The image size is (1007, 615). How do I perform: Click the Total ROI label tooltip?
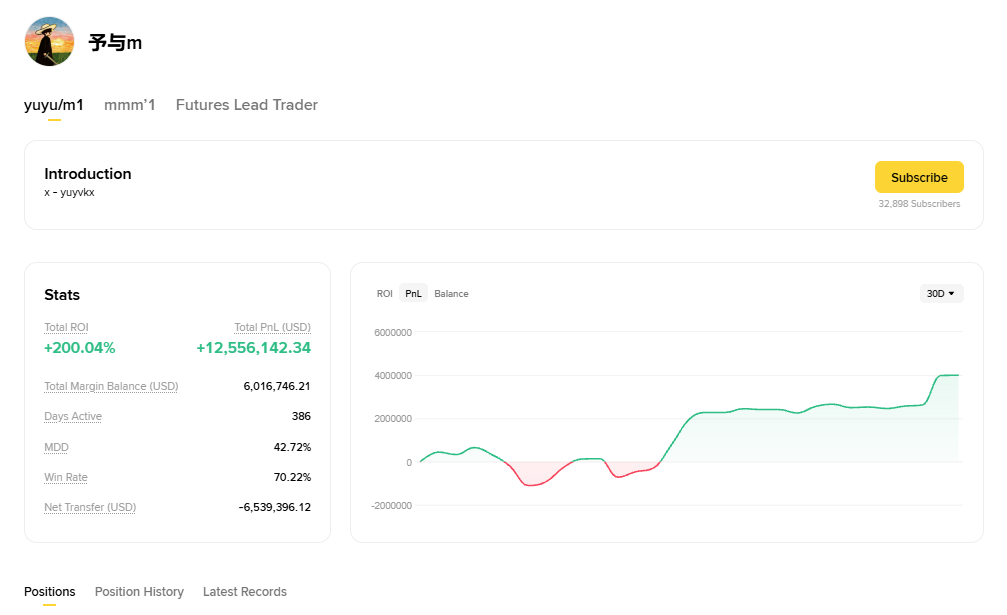pos(66,327)
